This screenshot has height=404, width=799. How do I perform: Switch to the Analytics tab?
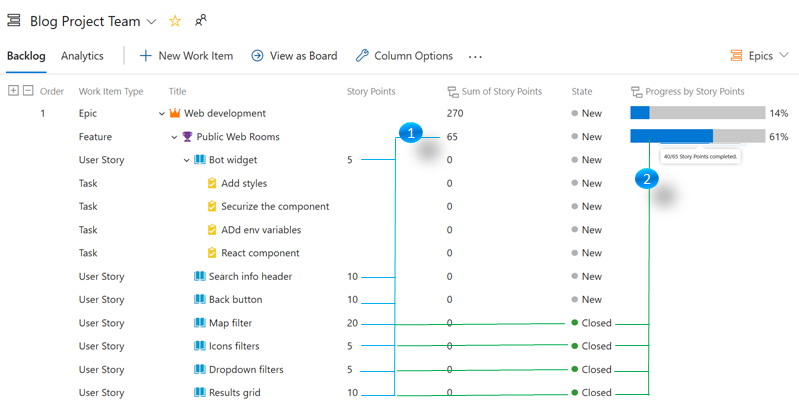point(82,56)
